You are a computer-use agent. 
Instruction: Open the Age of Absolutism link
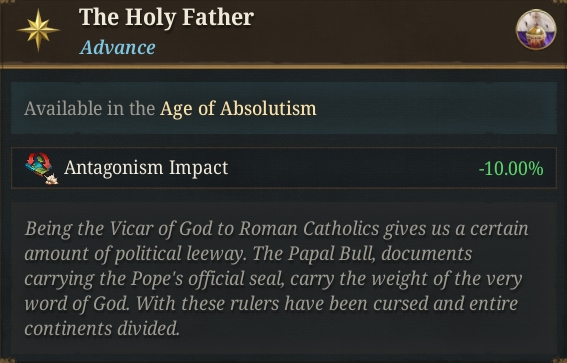click(x=238, y=108)
